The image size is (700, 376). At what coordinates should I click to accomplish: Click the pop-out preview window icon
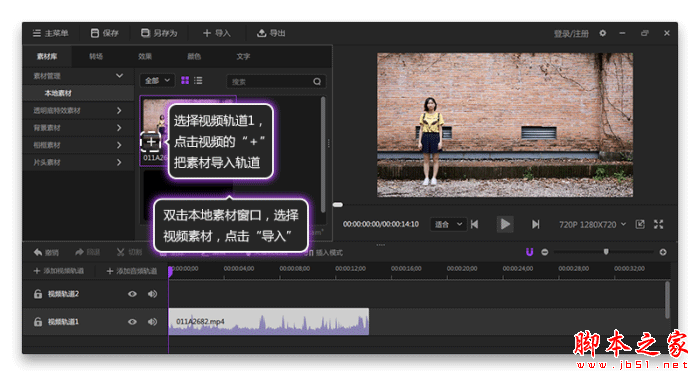click(640, 224)
